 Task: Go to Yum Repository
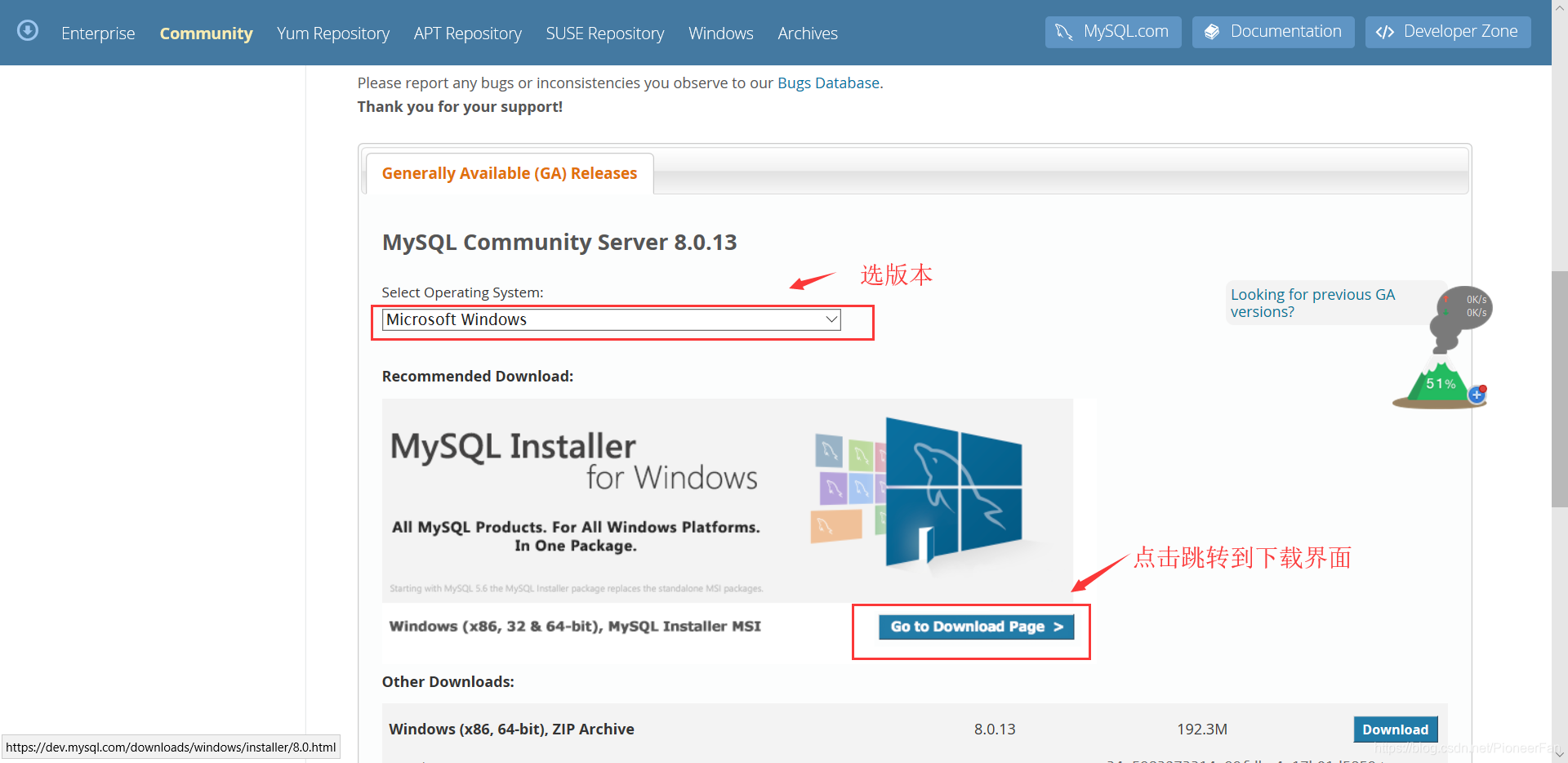click(333, 33)
